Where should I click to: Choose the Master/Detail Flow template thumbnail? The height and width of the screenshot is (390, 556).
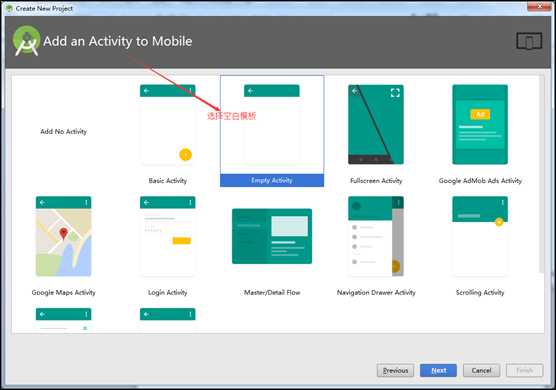(x=272, y=236)
